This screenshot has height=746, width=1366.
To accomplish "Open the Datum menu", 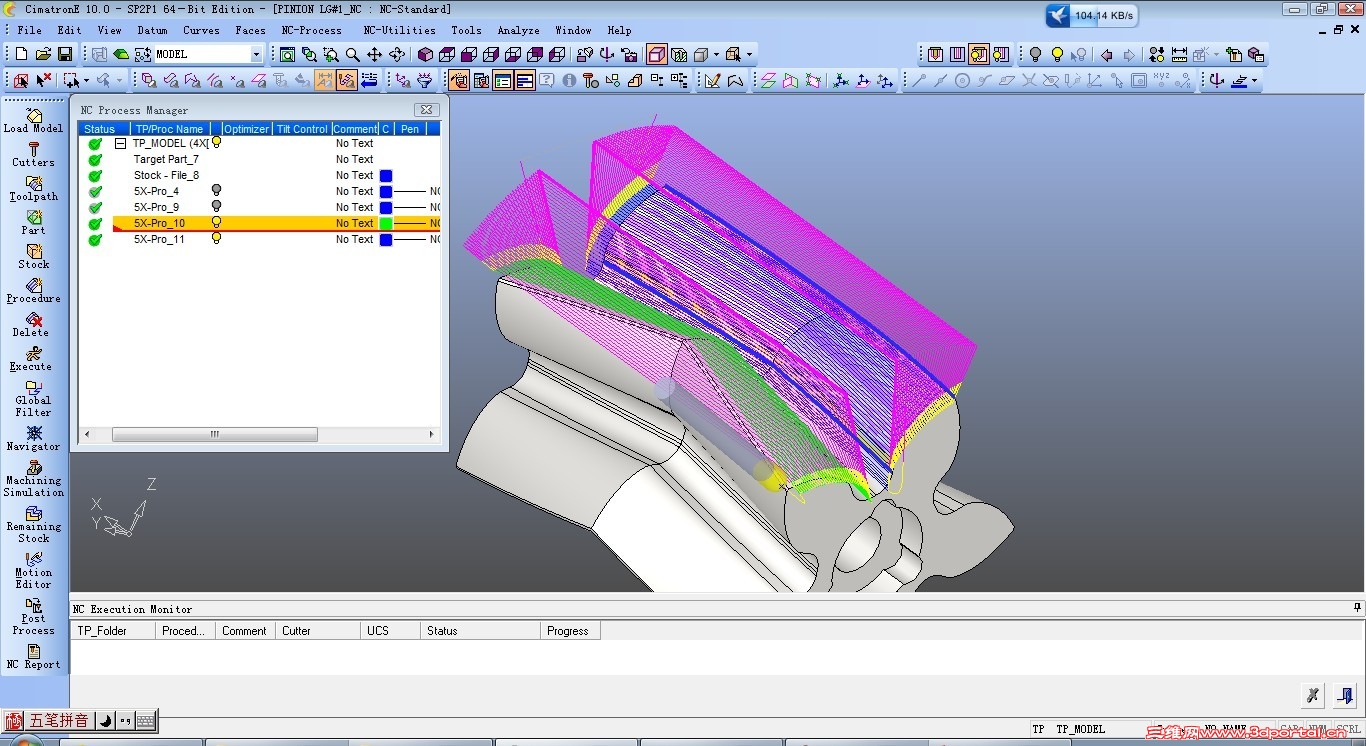I will 152,30.
